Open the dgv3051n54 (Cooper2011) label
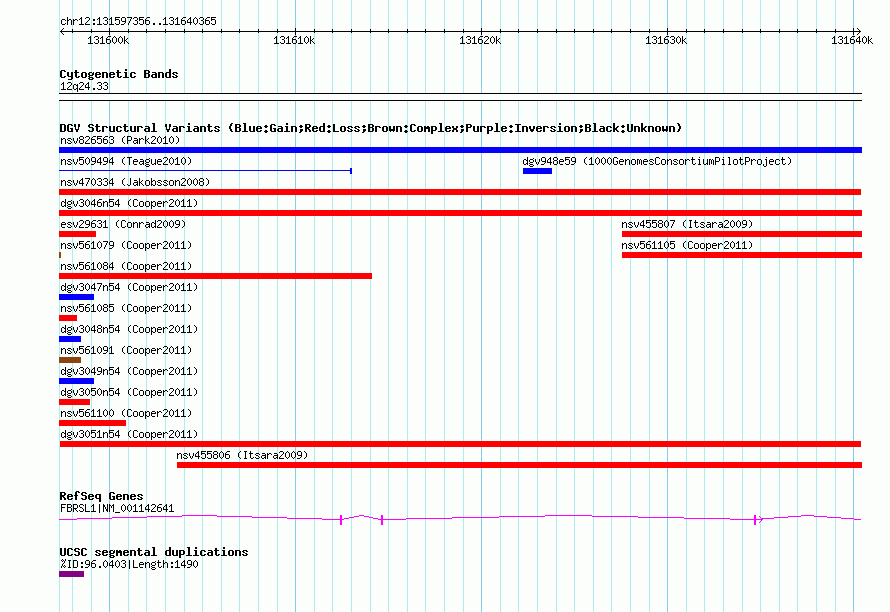Viewport: 890px width, 612px height. click(129, 434)
